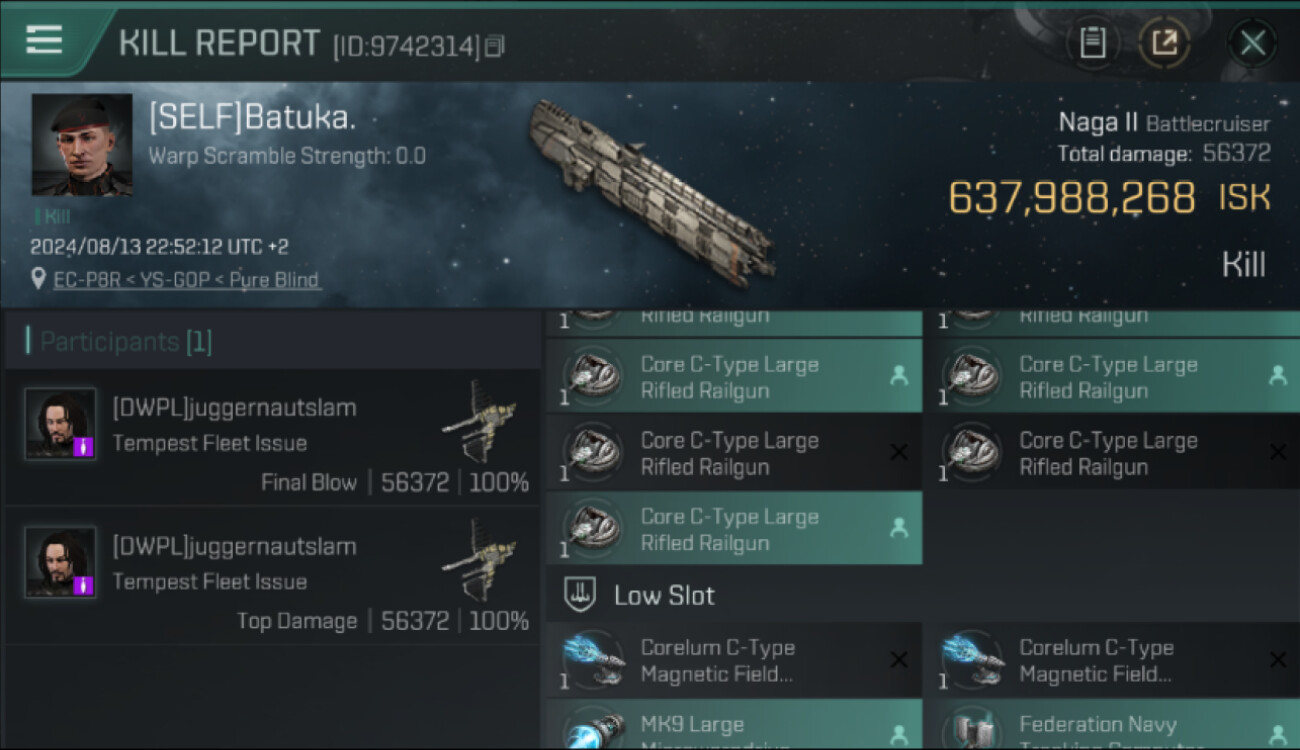The height and width of the screenshot is (750, 1300).
Task: Click Final Blow Tempest Fleet Issue ship icon
Action: point(480,420)
